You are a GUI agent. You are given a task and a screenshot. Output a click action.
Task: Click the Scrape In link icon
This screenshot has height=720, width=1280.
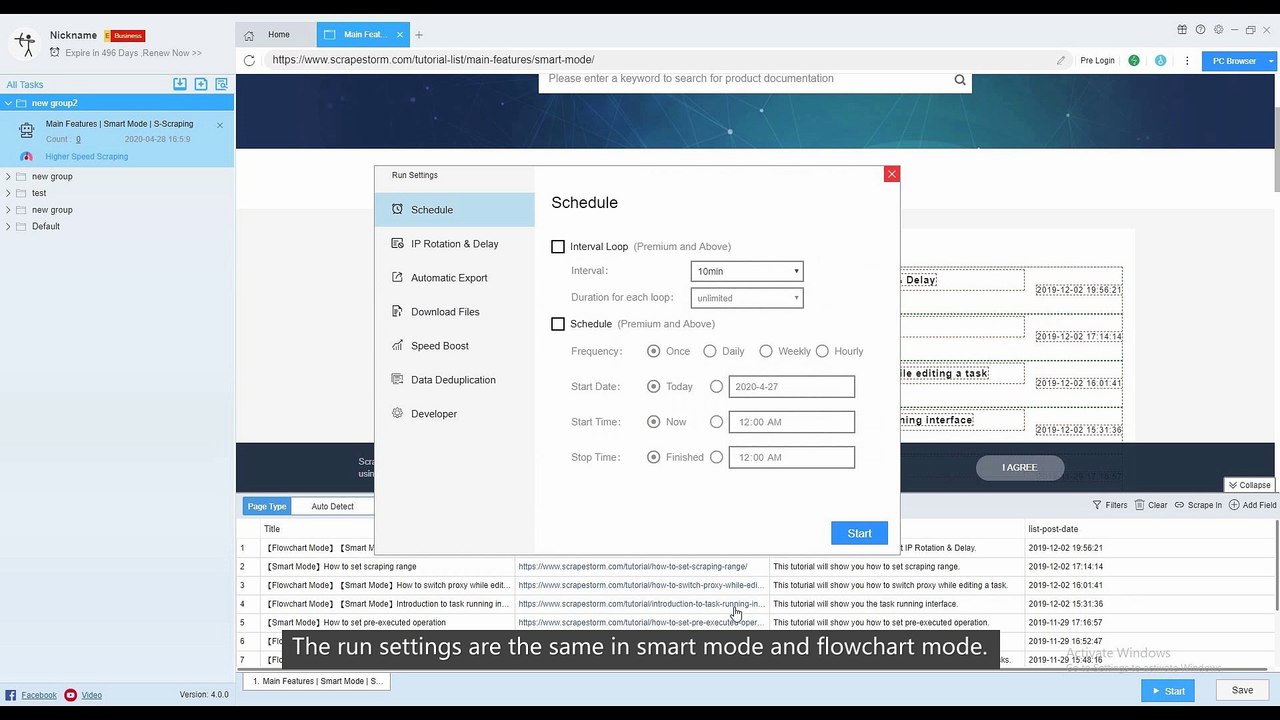click(x=1180, y=505)
